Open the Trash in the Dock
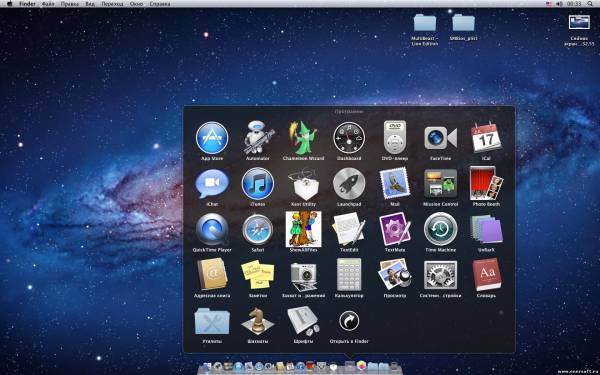This screenshot has width=600, height=375. pyautogui.click(x=394, y=366)
